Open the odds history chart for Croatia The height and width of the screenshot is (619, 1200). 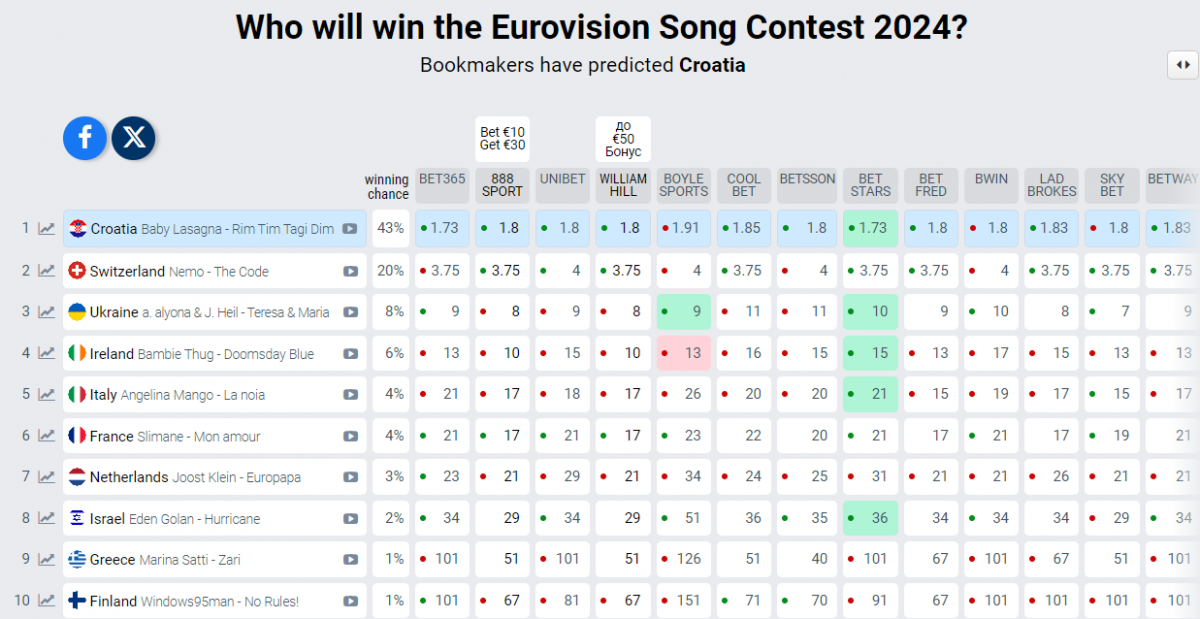[47, 229]
